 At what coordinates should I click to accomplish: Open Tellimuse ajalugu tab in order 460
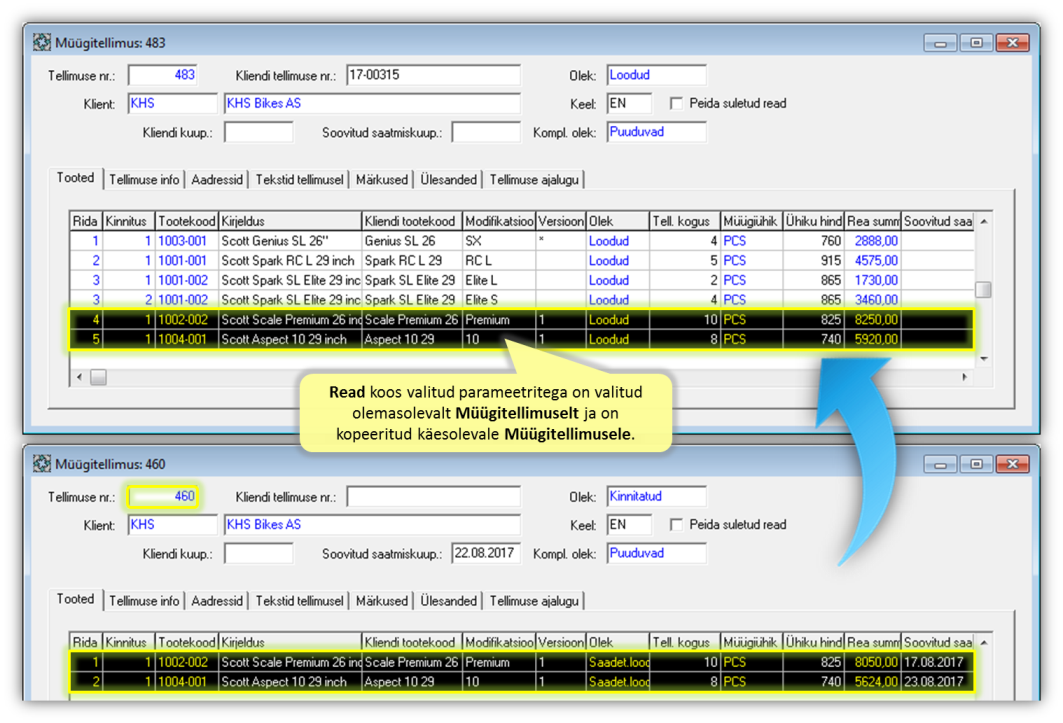pos(534,601)
